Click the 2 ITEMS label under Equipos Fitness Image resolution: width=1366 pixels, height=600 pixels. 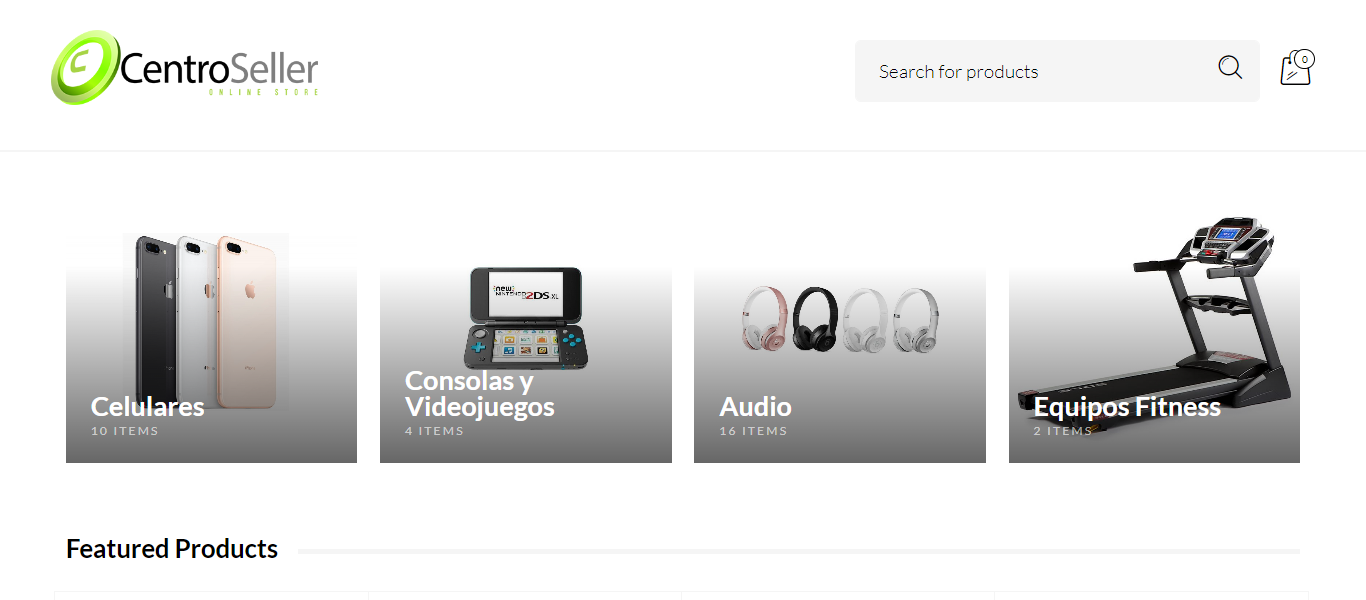coord(1062,431)
